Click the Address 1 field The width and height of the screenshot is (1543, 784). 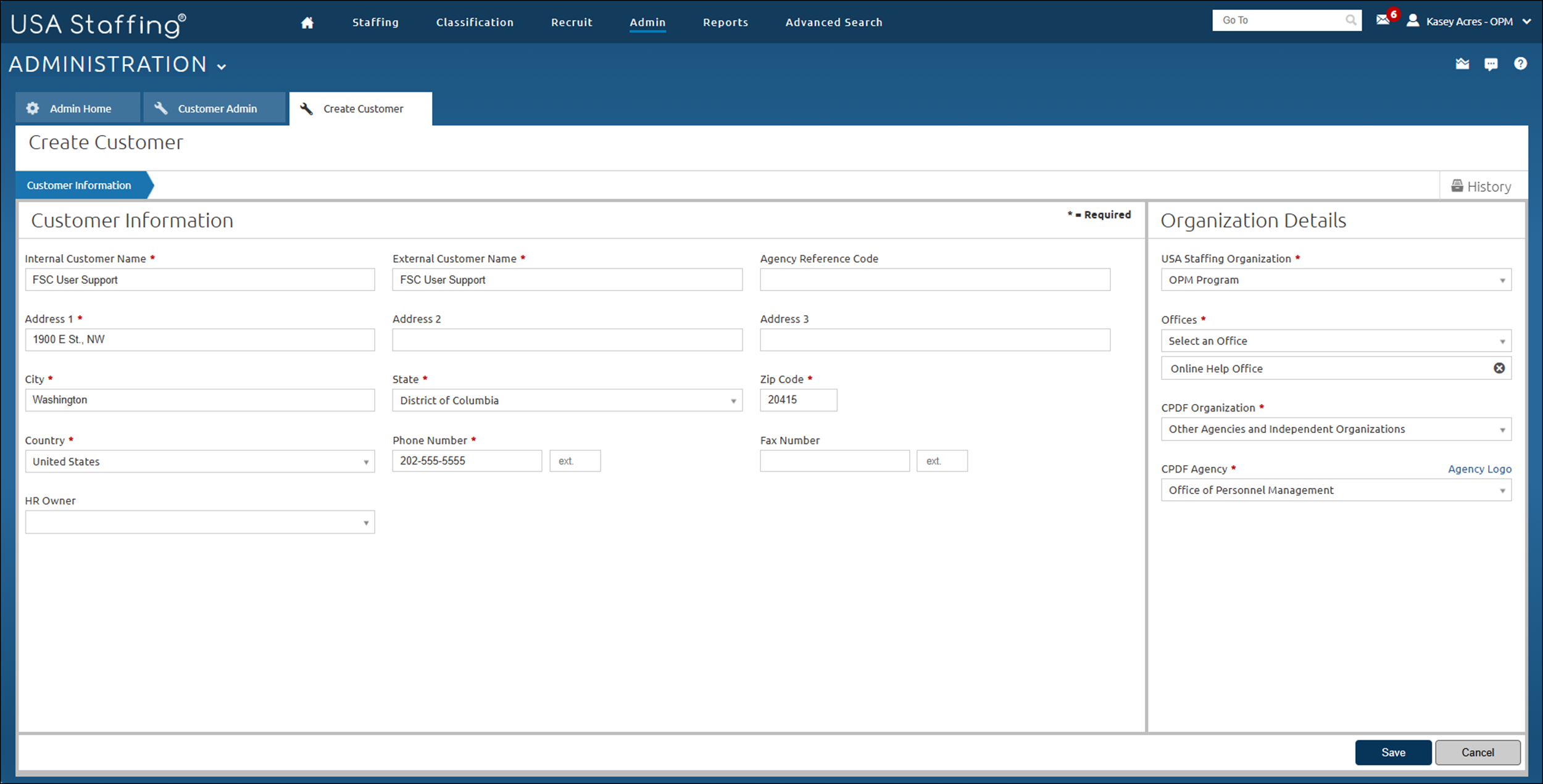click(x=200, y=339)
